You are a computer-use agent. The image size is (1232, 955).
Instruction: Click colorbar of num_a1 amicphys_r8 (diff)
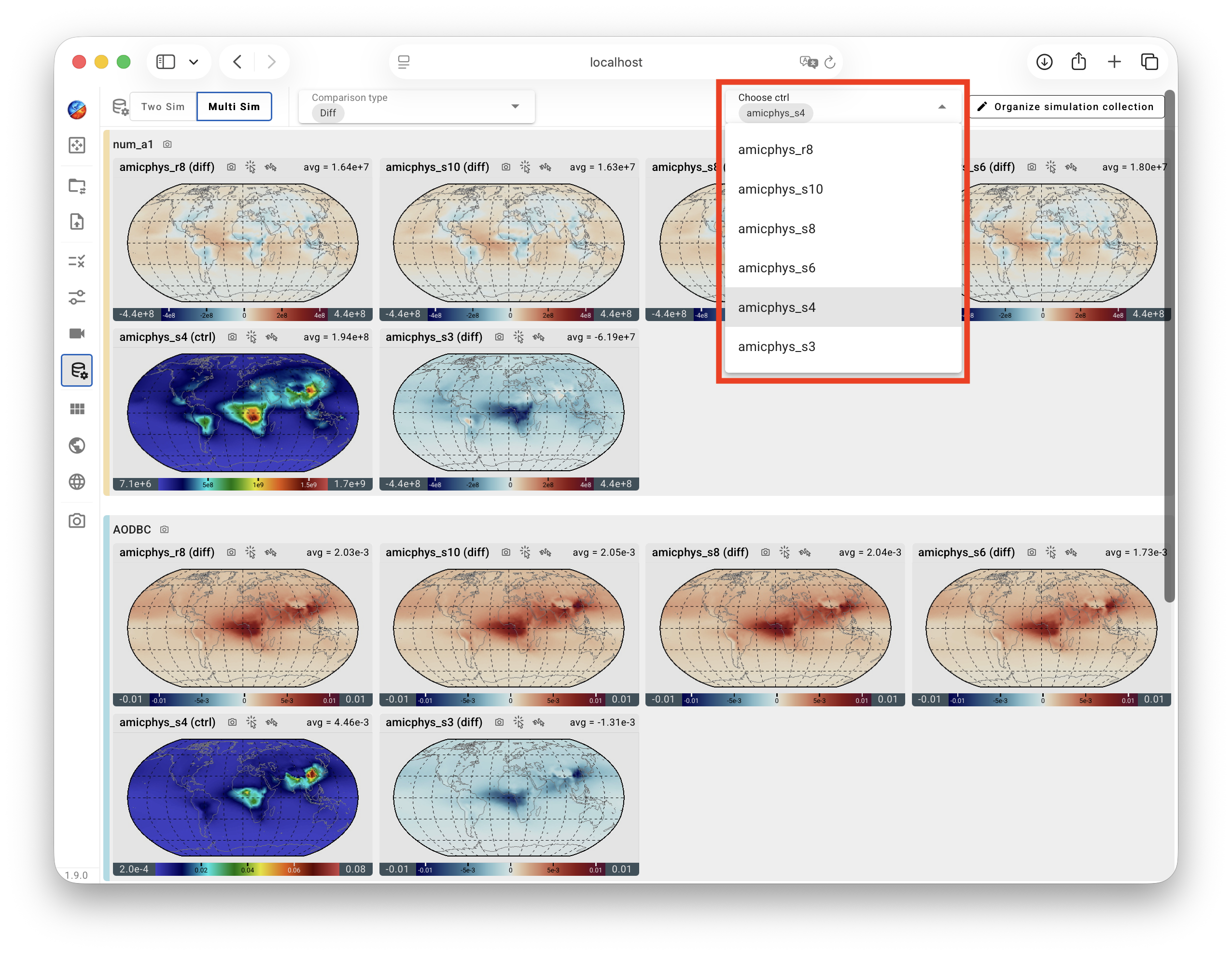pos(244,314)
